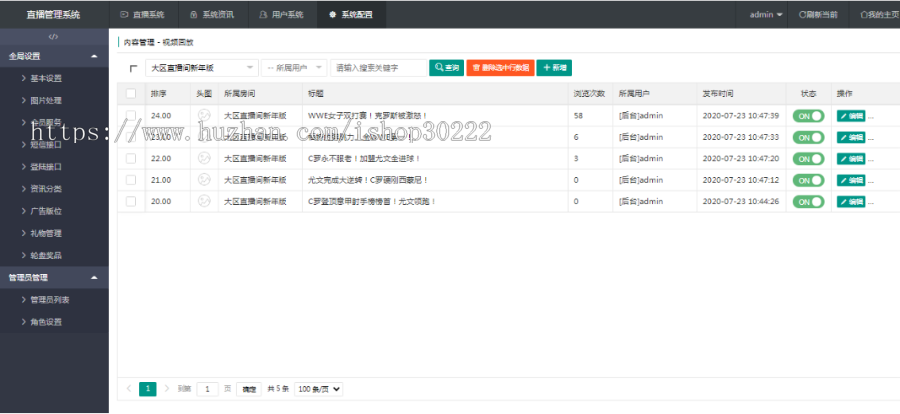Click the orange 删除选中行数据 button
The image size is (900, 414).
pyautogui.click(x=499, y=68)
